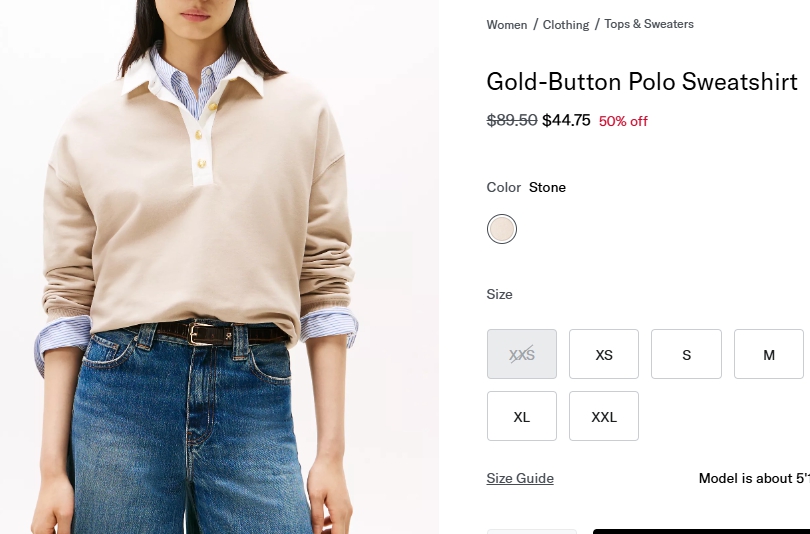The width and height of the screenshot is (810, 534).
Task: Choose size XL
Action: 522,416
